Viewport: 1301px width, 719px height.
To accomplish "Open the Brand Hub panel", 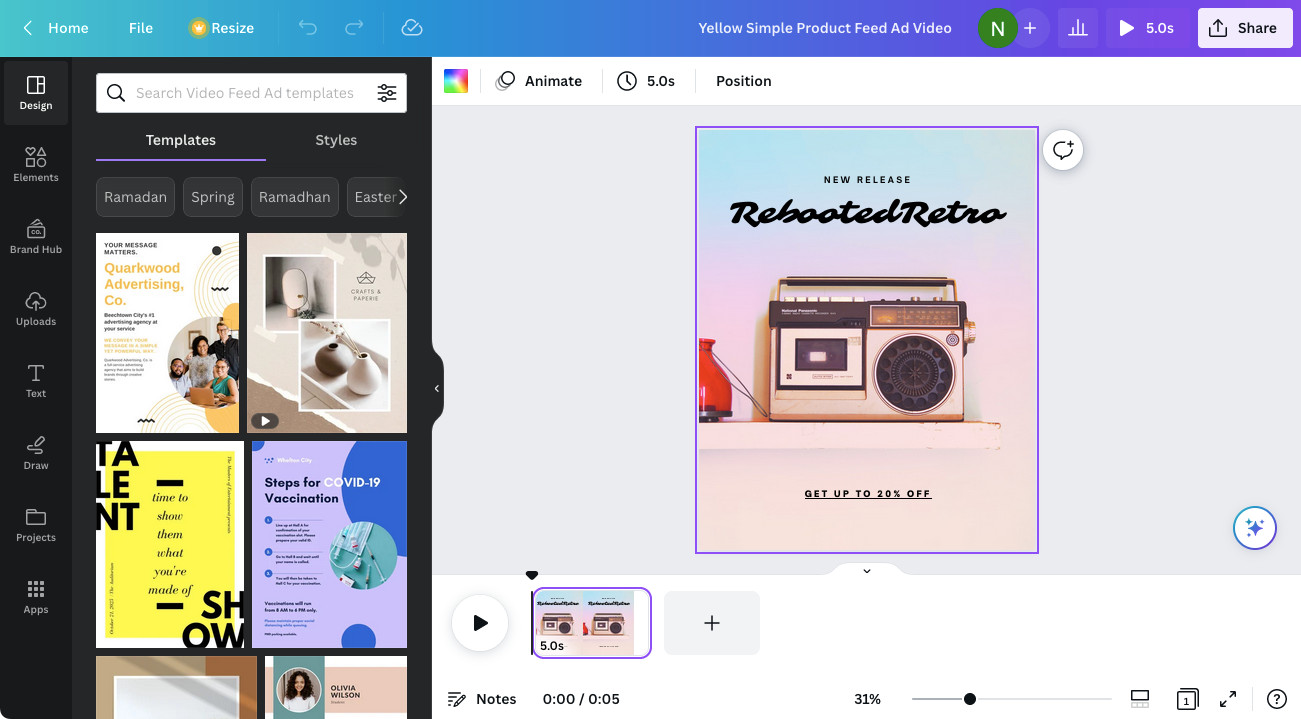I will [36, 237].
